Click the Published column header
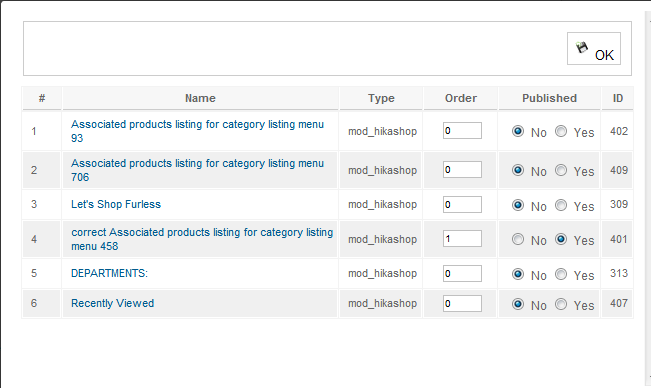Image resolution: width=651 pixels, height=388 pixels. [x=549, y=98]
